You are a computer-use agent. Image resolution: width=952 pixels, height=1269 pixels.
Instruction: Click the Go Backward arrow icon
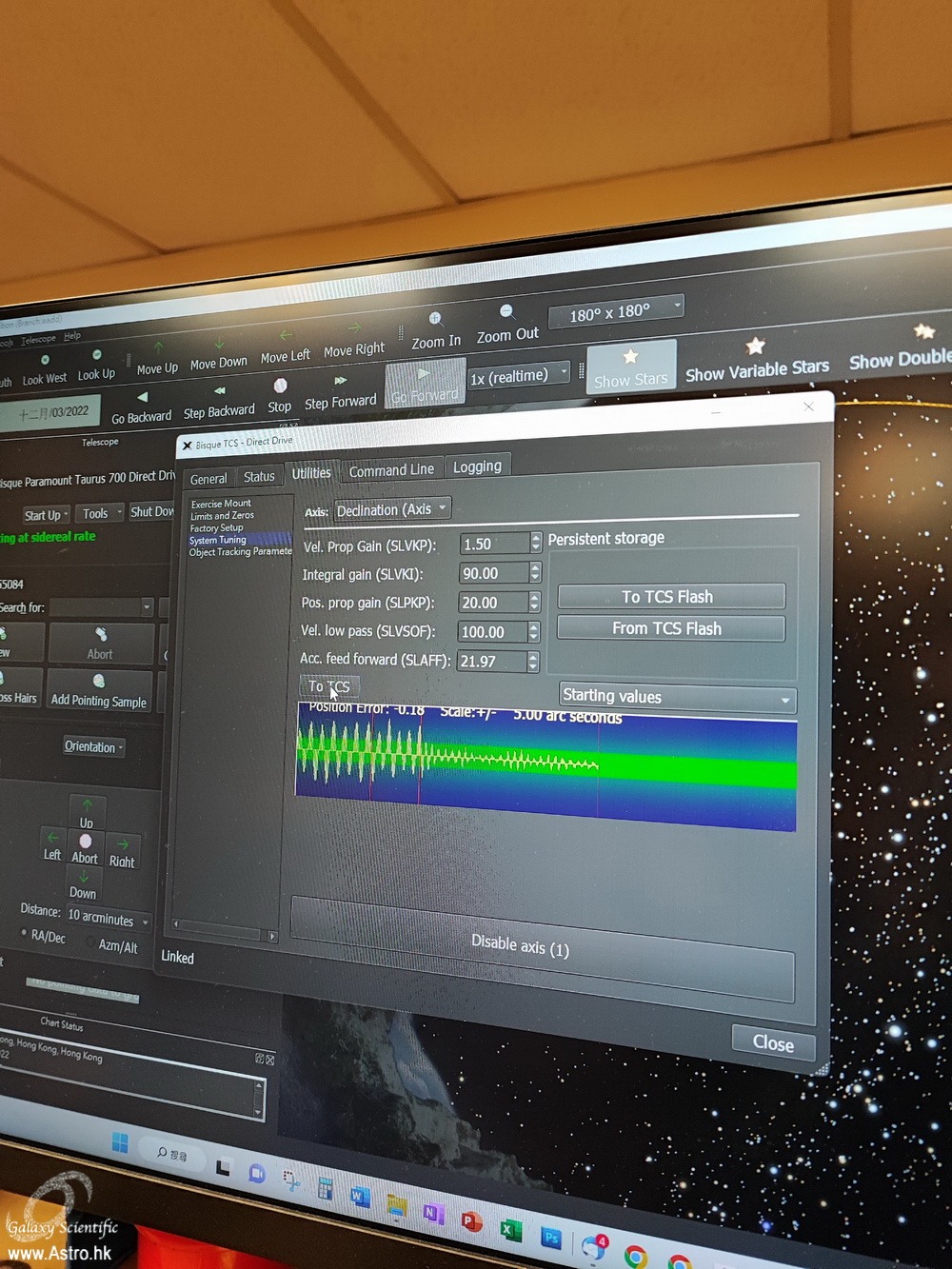click(142, 397)
